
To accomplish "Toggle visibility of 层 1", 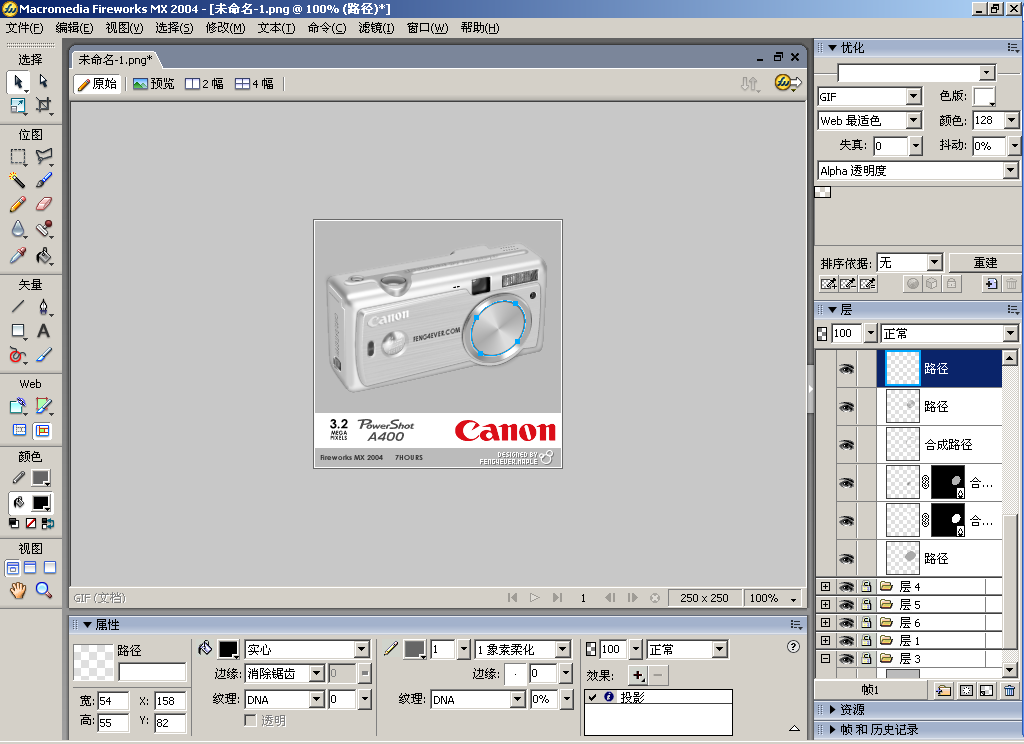I will click(846, 641).
